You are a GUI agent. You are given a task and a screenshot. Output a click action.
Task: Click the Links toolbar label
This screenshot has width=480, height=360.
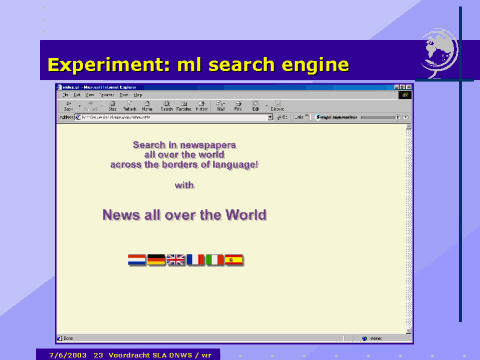click(x=300, y=117)
